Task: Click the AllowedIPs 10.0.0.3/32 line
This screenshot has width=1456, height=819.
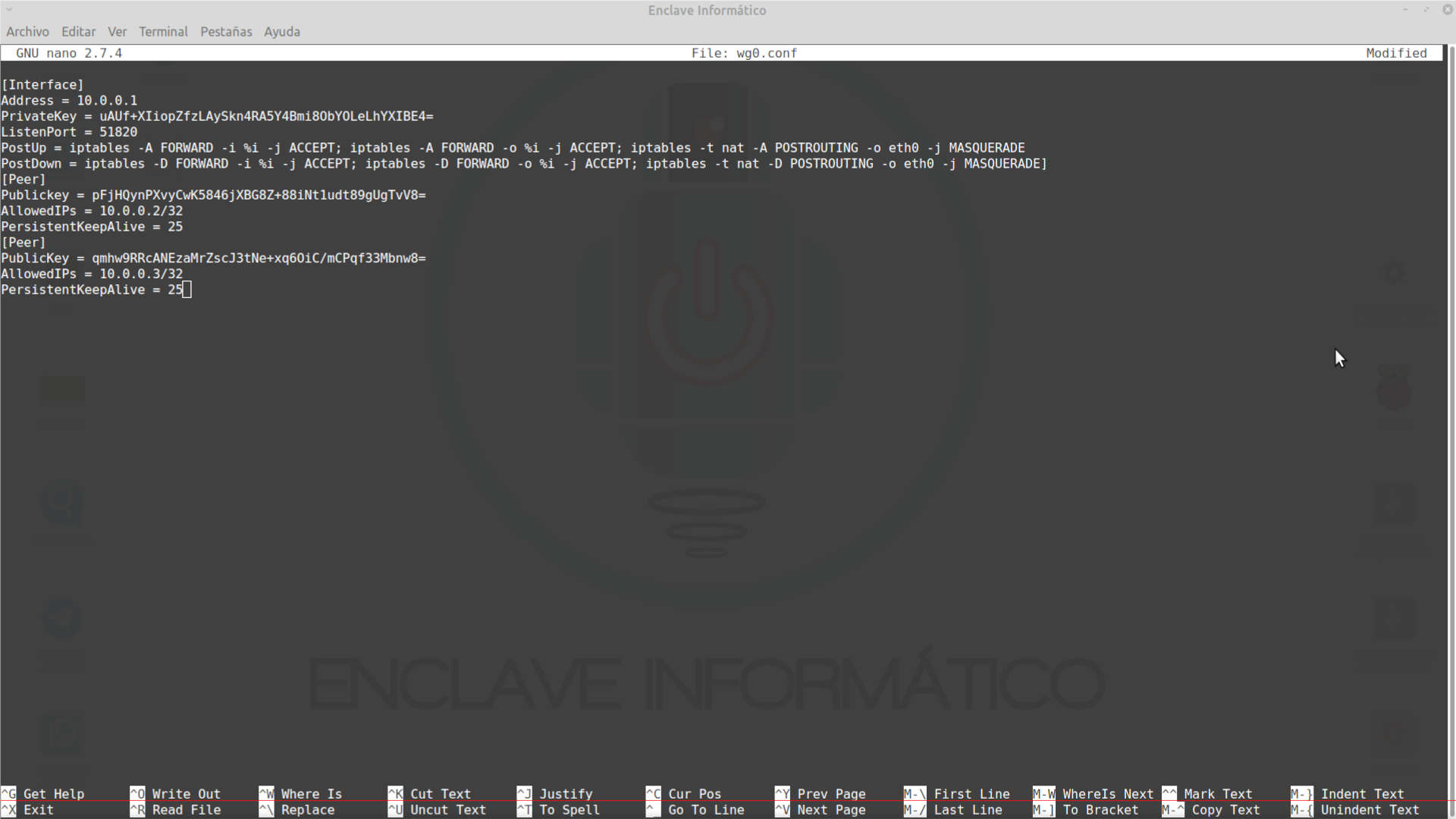Action: tap(92, 274)
